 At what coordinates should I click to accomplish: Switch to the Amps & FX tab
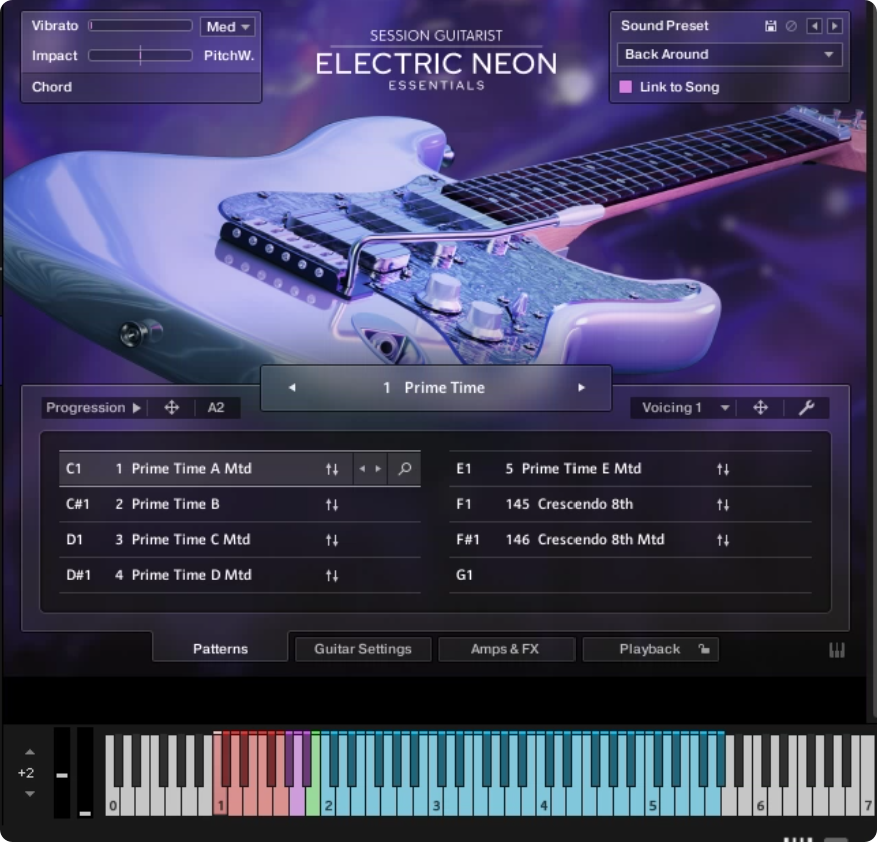click(x=505, y=649)
